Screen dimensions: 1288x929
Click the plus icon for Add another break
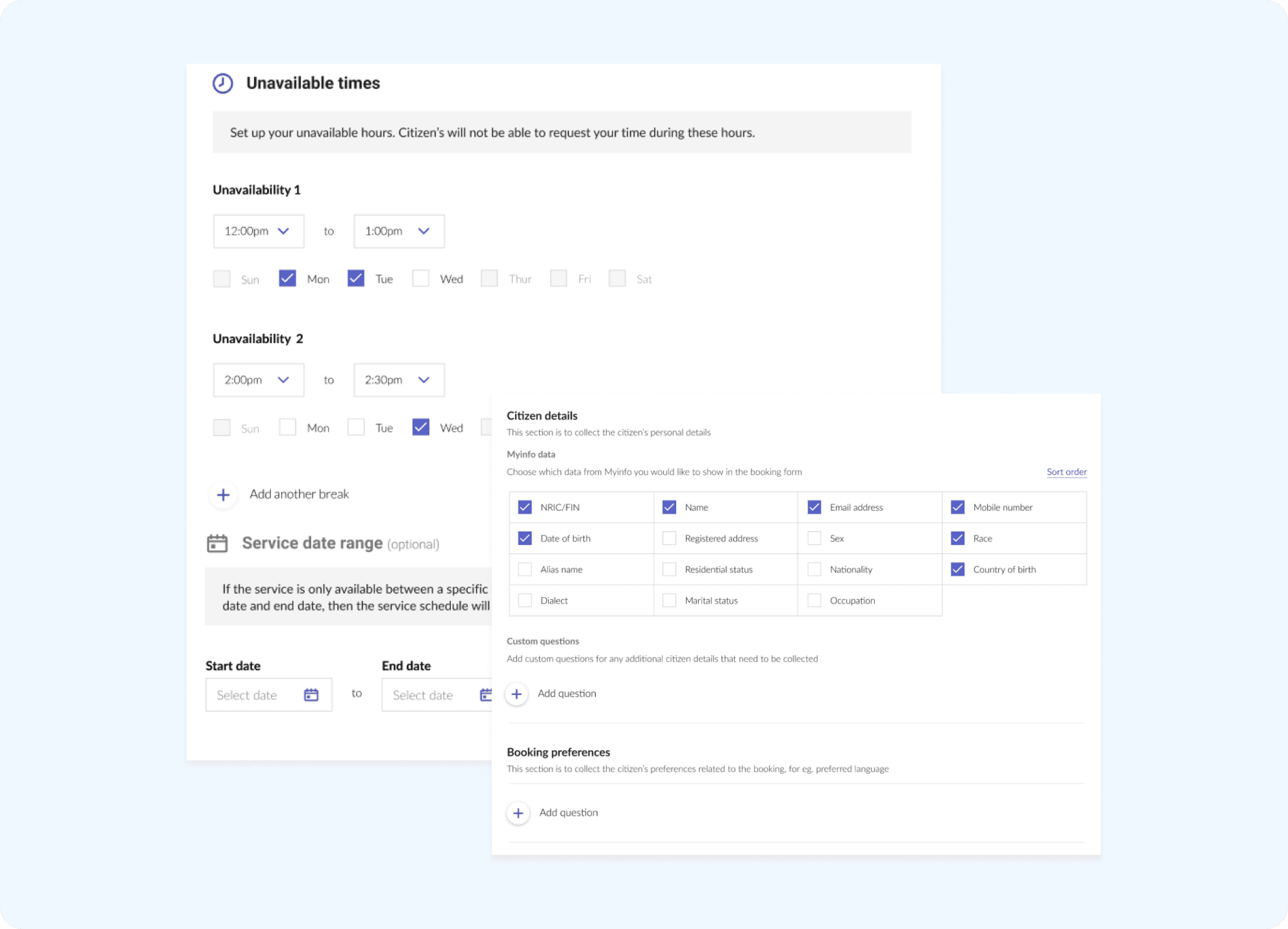[x=223, y=495]
